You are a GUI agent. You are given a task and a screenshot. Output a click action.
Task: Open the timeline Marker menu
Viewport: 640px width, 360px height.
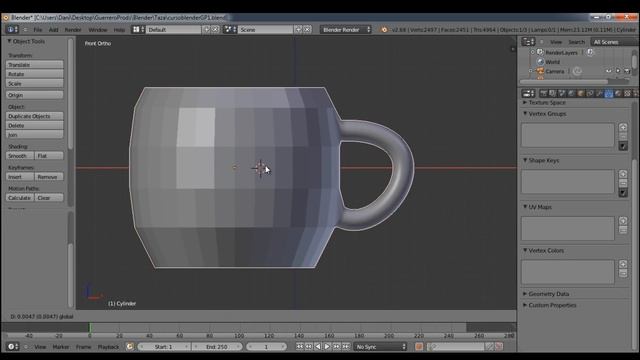tap(61, 347)
